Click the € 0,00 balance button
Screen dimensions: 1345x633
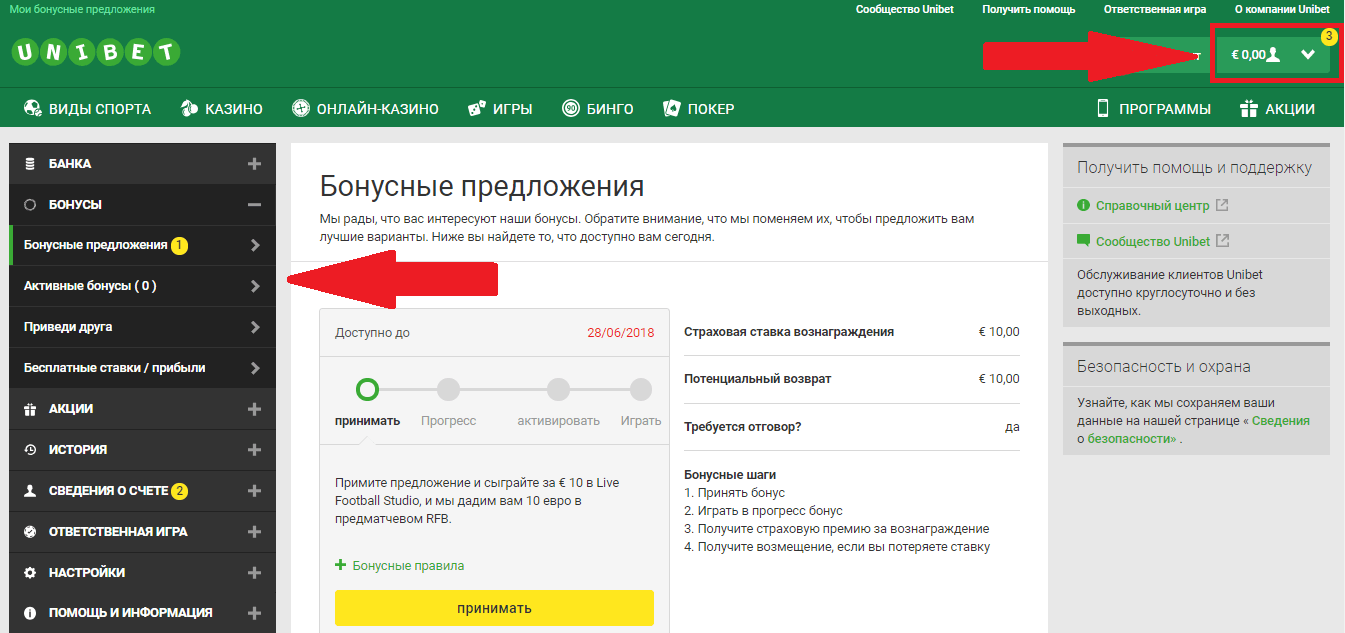[x=1273, y=55]
